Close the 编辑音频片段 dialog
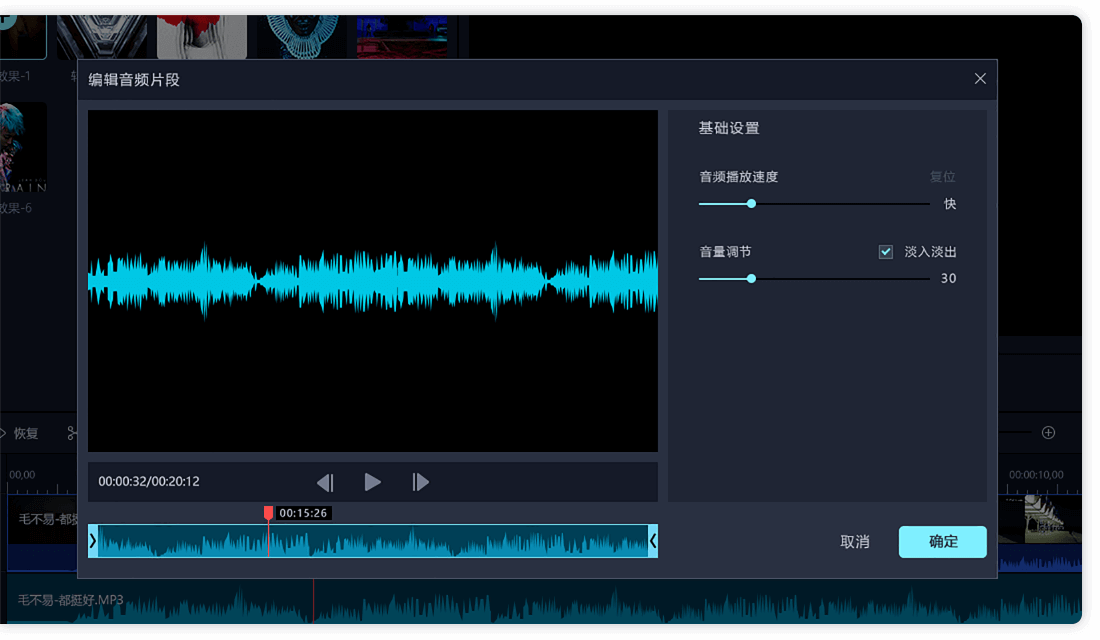This screenshot has height=640, width=1100. click(x=980, y=79)
